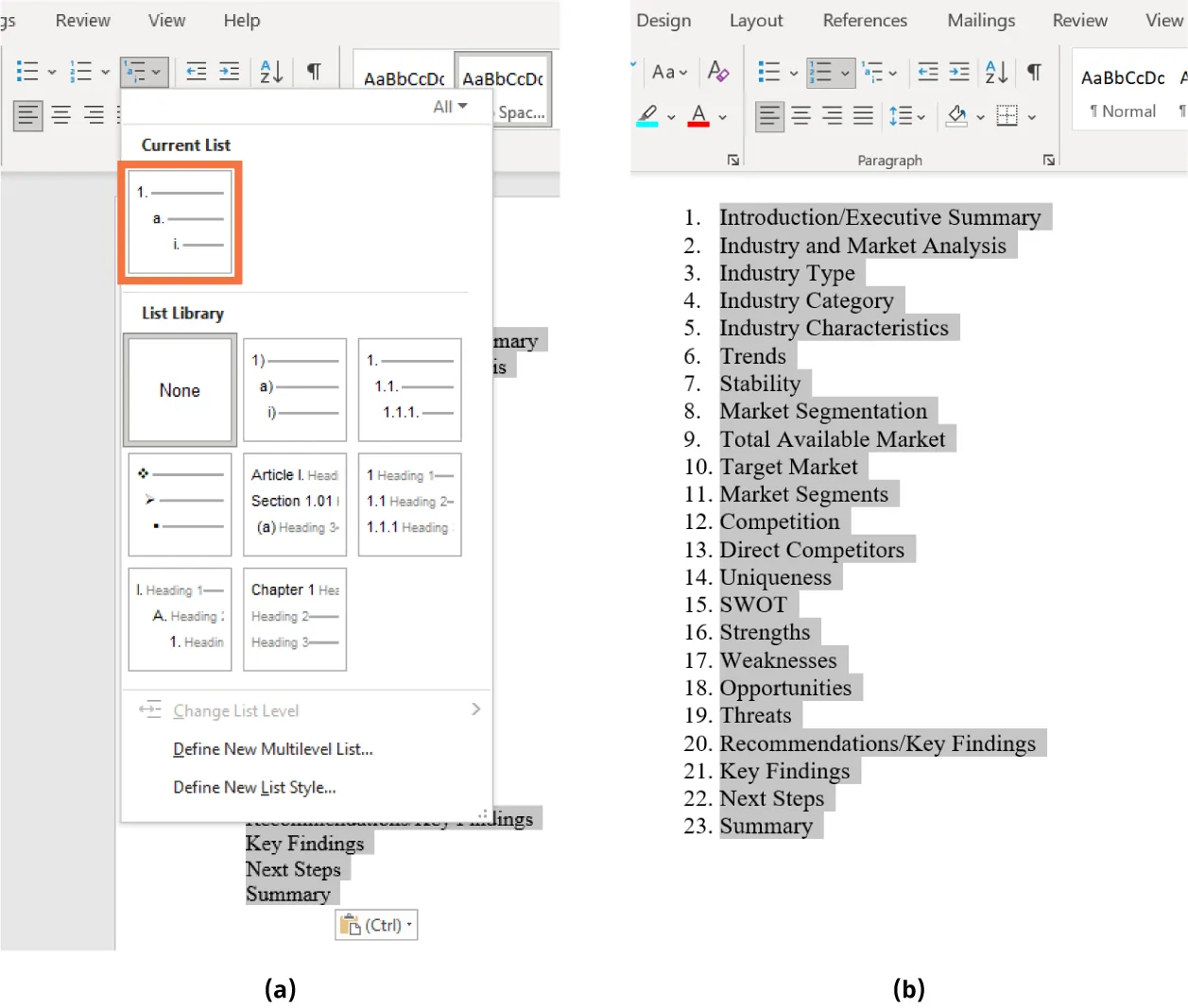Select the Text Highlight Color icon

click(x=648, y=115)
